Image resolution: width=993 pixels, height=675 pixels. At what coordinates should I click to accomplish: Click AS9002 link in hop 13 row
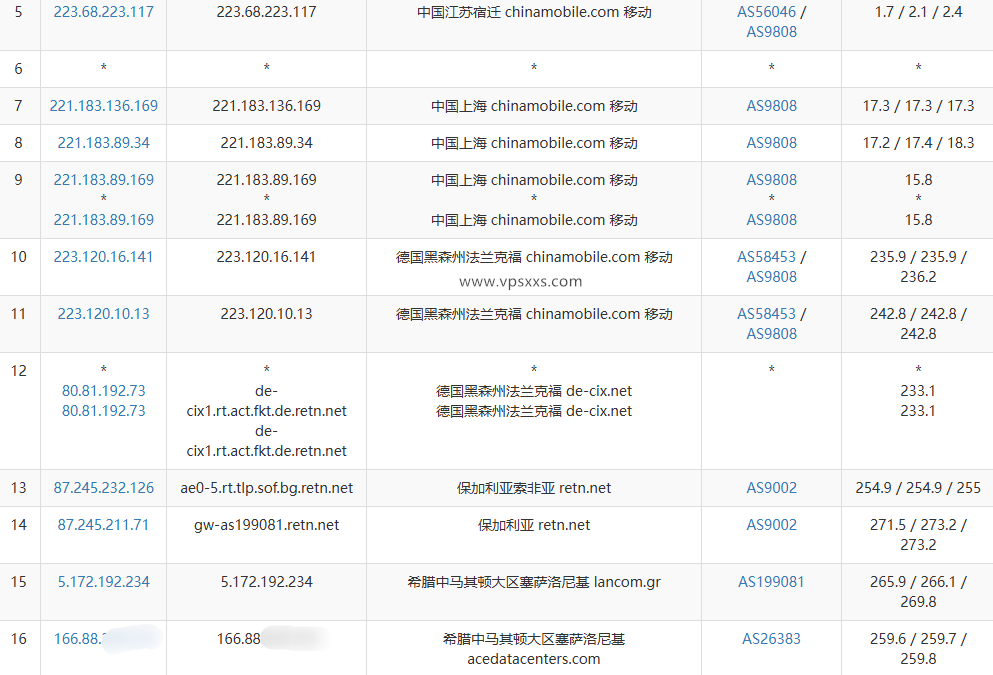[x=771, y=488]
